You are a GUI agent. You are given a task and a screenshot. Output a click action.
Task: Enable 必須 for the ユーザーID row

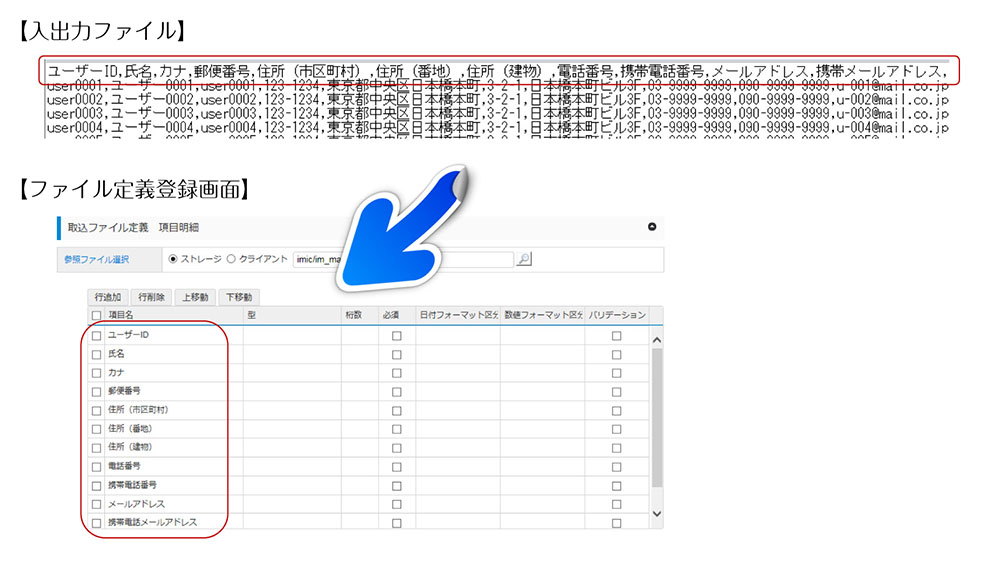coord(397,335)
